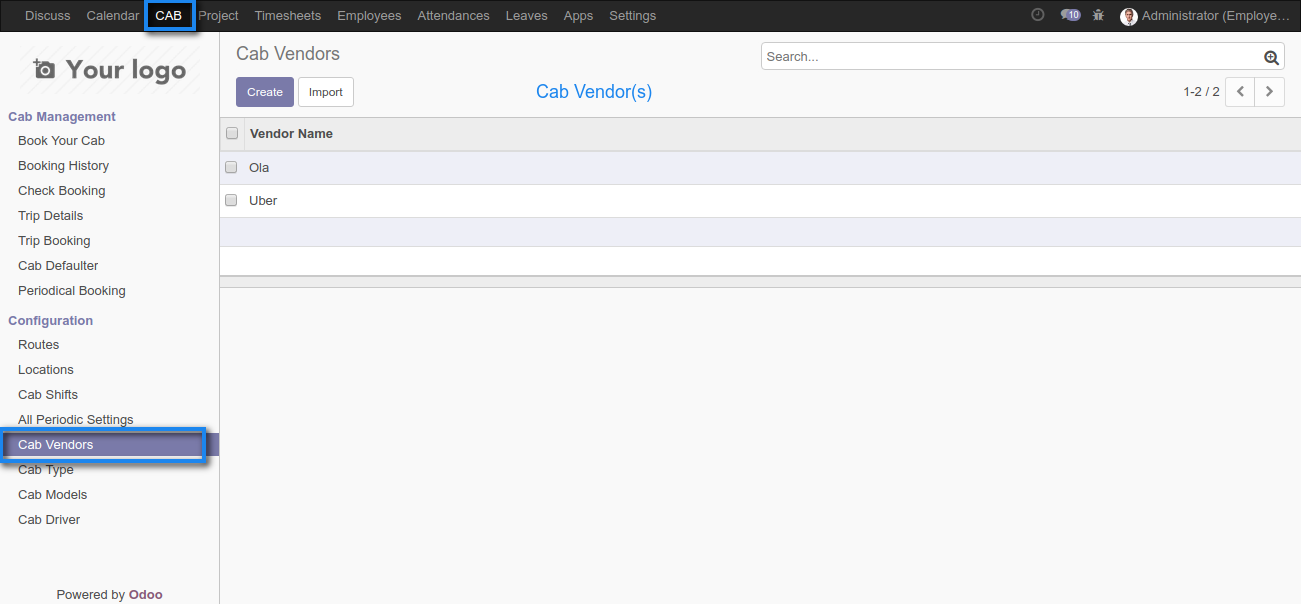Open the debug bug icon
Screen dimensions: 1301x604
click(1099, 15)
